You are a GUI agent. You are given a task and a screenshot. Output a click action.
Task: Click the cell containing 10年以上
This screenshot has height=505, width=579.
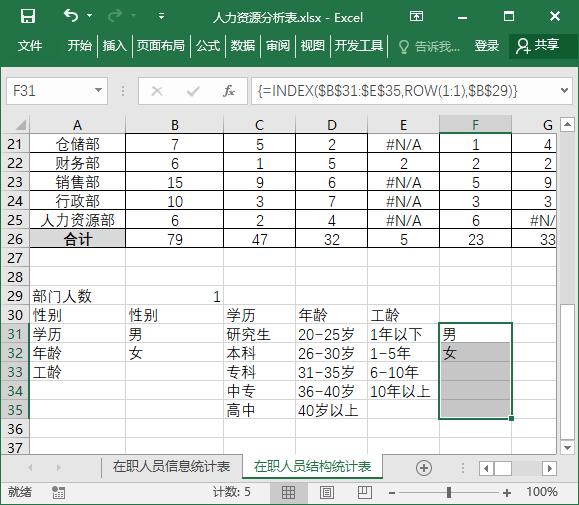[403, 391]
